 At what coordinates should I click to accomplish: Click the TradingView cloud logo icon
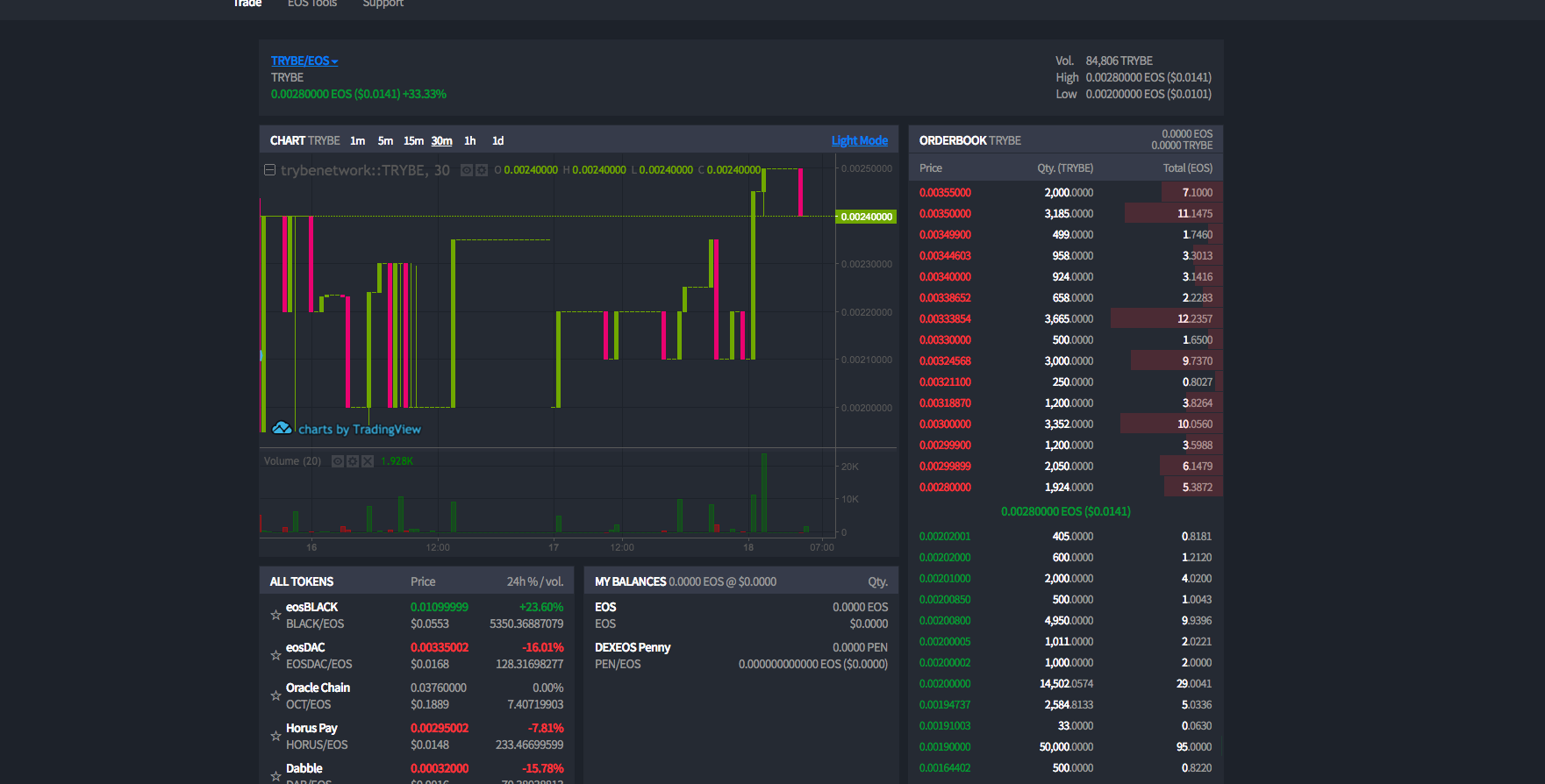coord(282,428)
